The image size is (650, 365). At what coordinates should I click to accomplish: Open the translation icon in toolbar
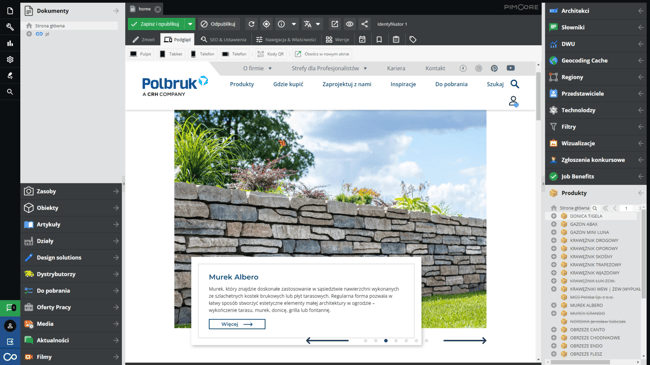point(308,24)
